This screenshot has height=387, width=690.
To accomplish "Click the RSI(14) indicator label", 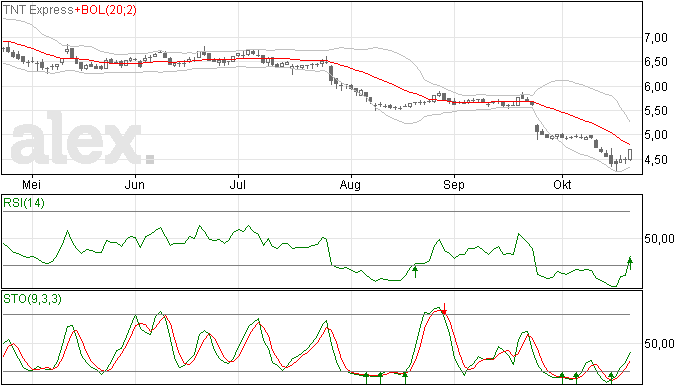I will tap(24, 203).
